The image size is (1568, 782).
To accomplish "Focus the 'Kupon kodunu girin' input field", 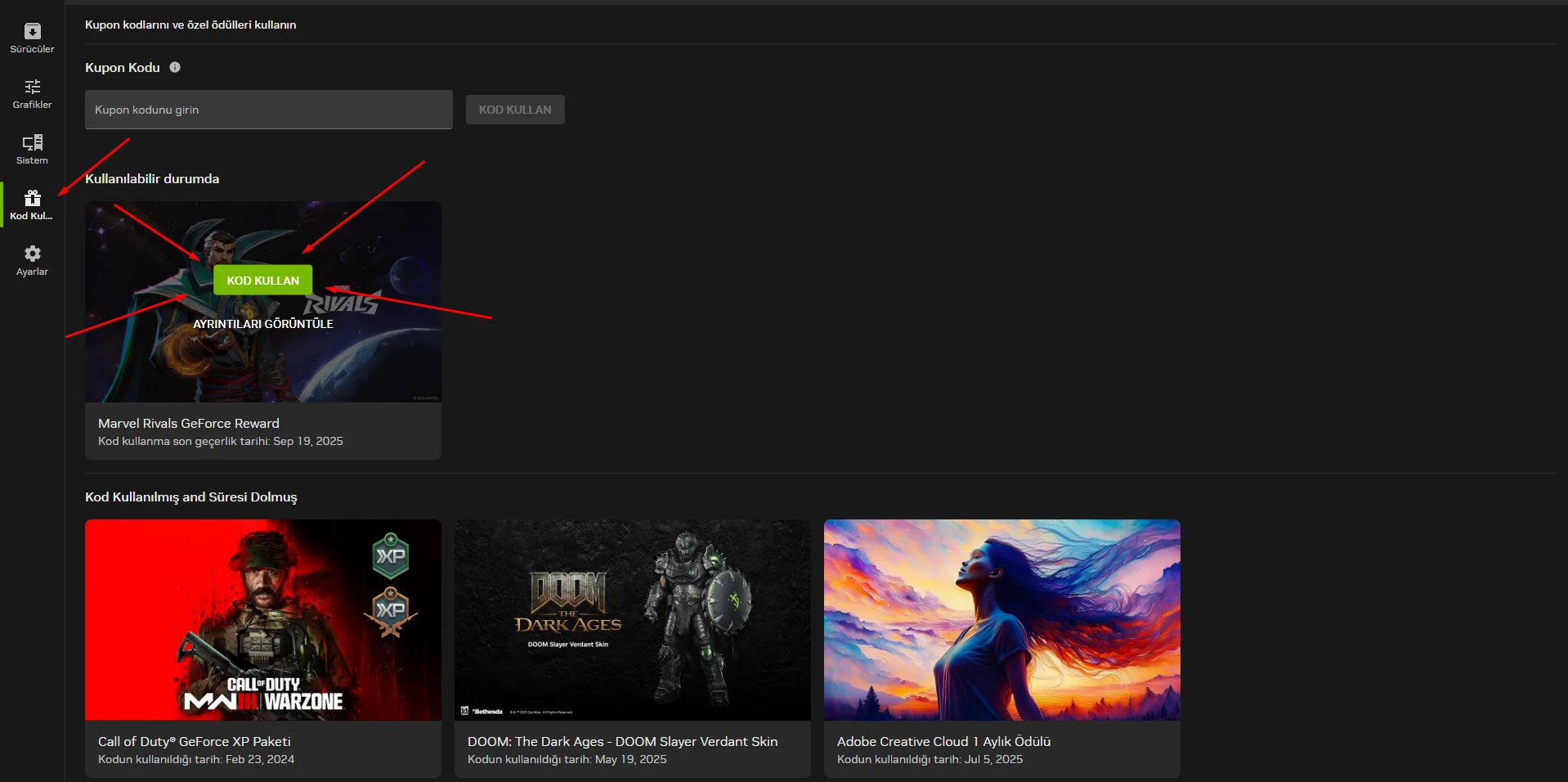I will click(269, 110).
